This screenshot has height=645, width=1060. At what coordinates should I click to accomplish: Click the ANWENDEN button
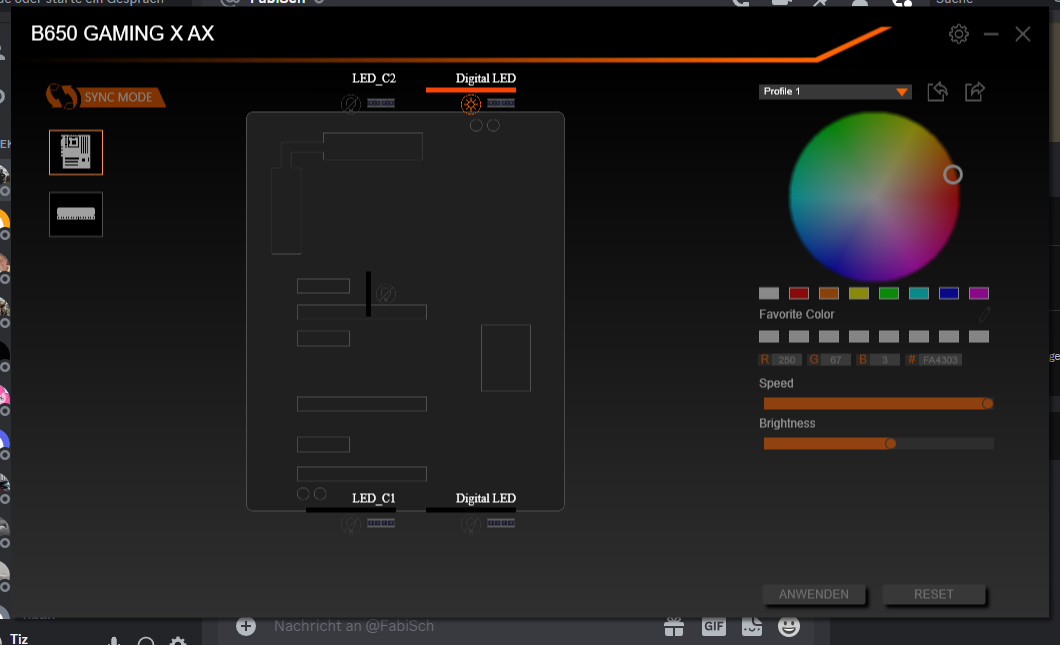coord(814,594)
